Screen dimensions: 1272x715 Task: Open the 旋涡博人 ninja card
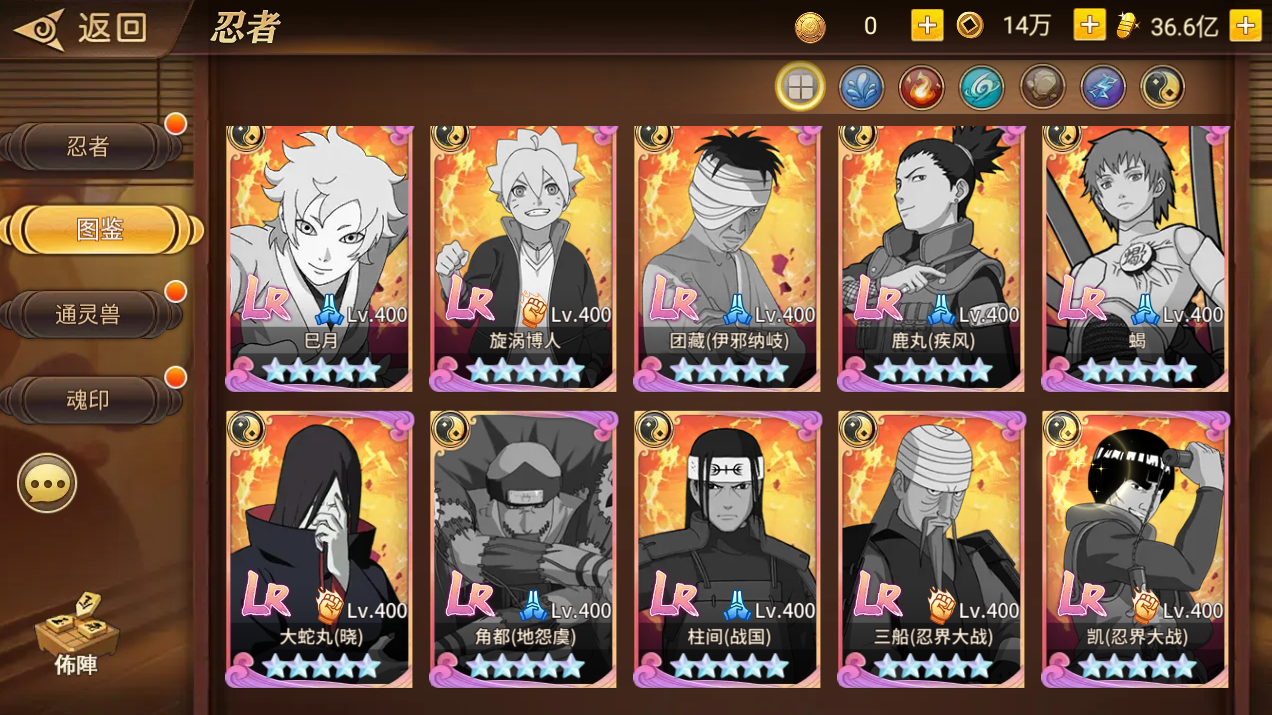[x=524, y=258]
